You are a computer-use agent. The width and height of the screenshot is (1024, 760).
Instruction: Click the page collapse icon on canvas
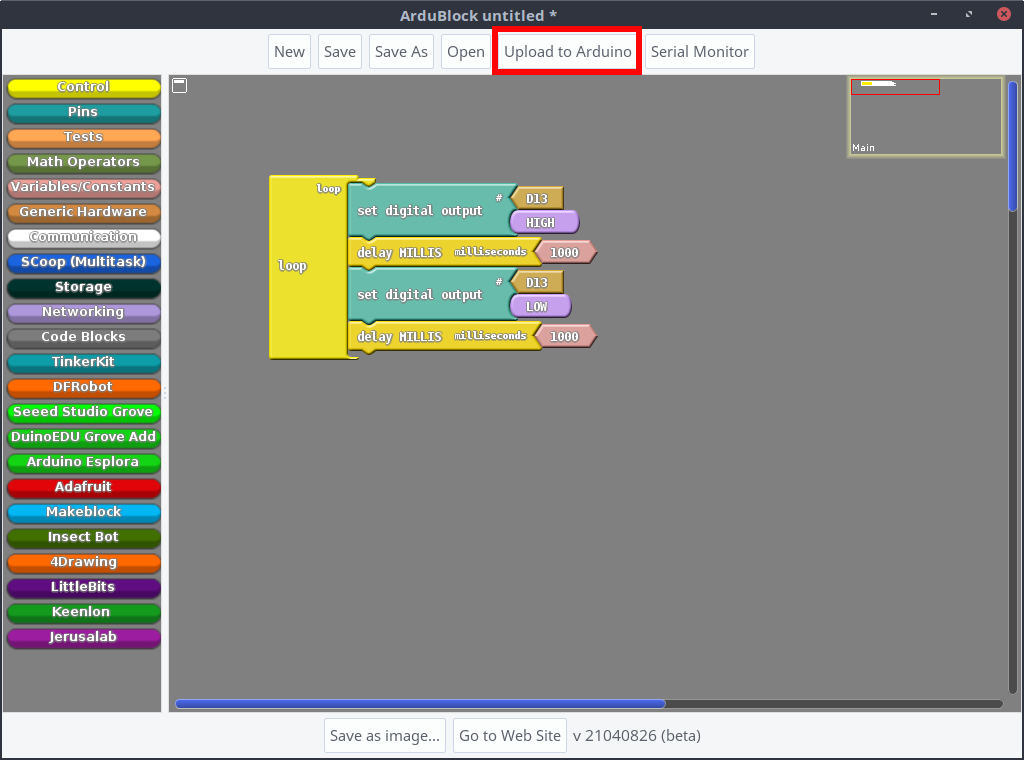coord(180,86)
